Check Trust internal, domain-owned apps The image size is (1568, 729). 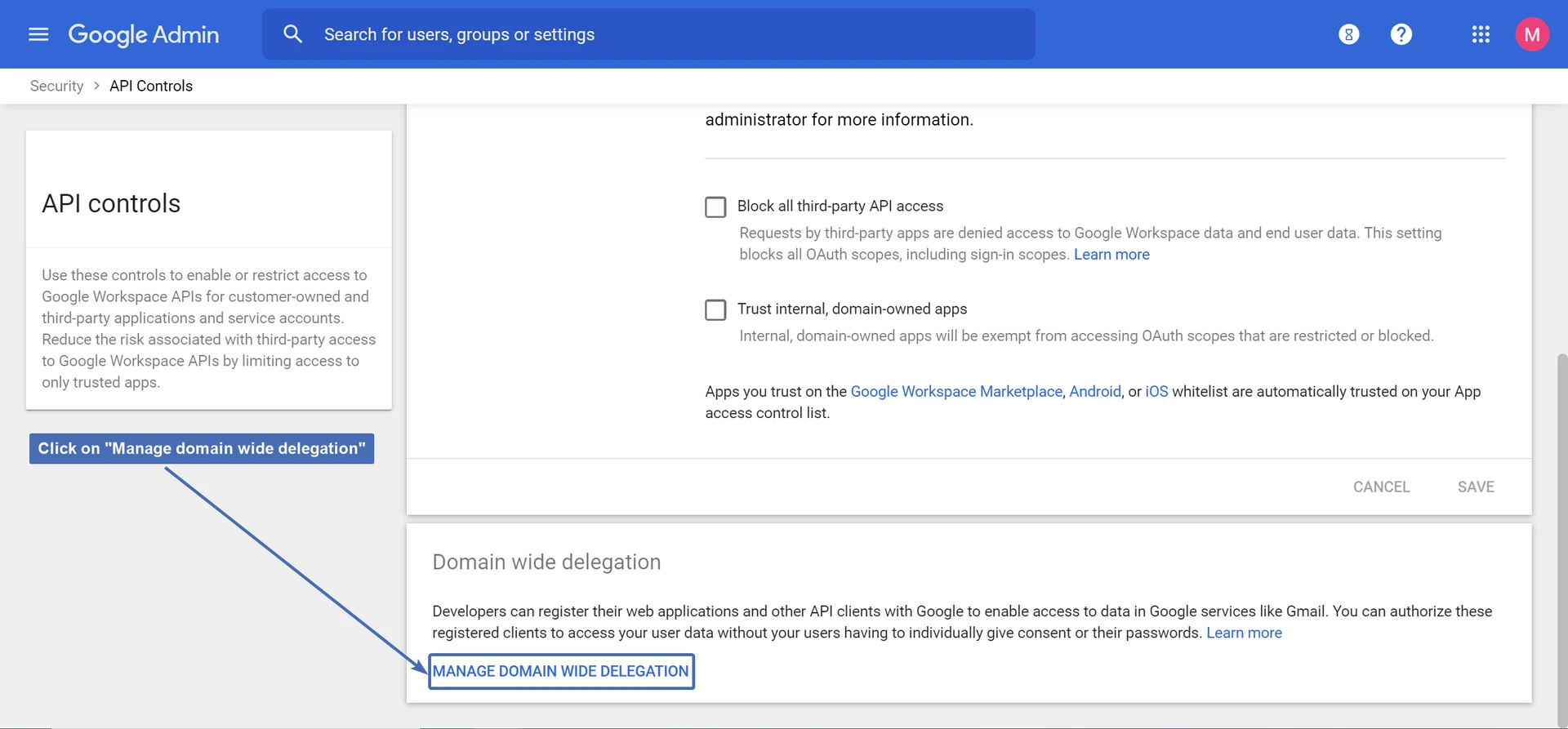[x=715, y=310]
